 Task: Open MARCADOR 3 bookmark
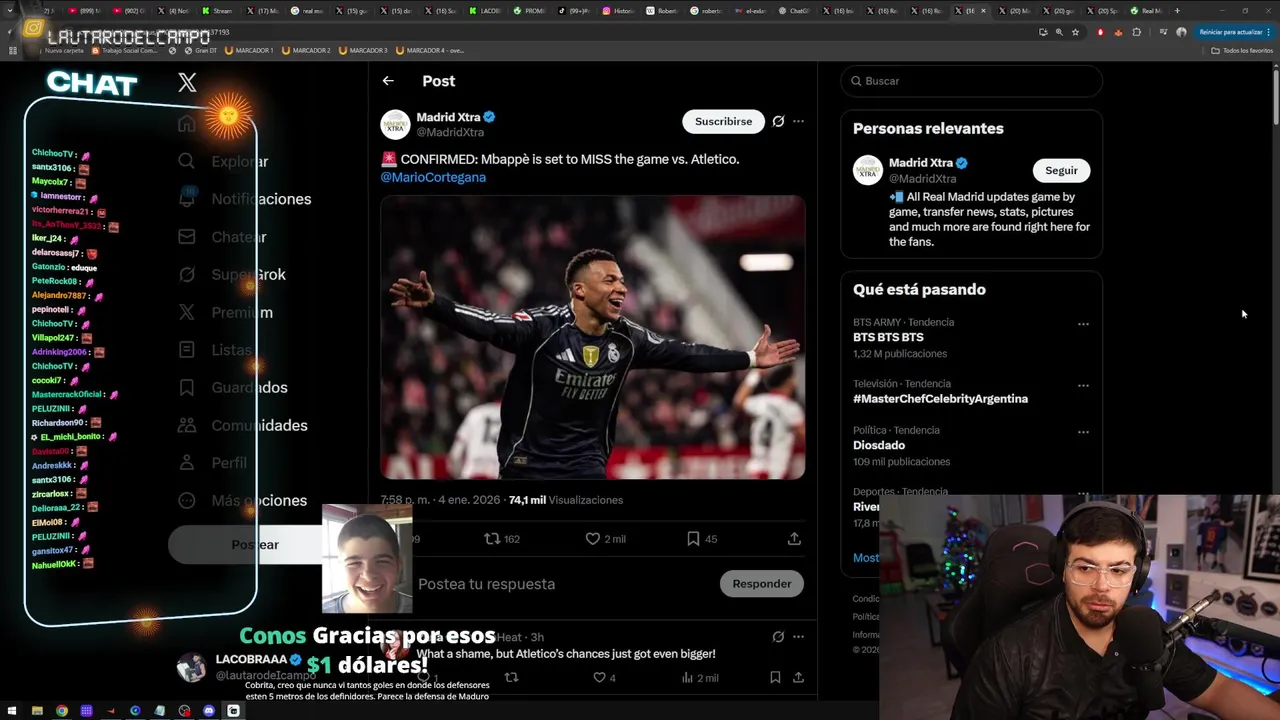(363, 50)
